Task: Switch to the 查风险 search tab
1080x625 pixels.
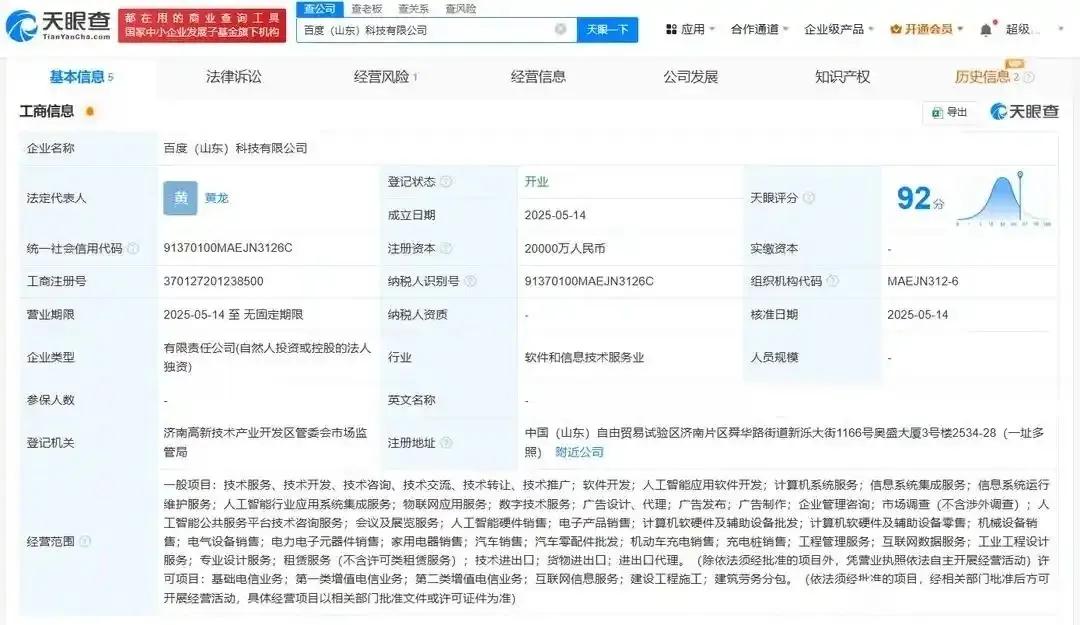Action: [461, 9]
